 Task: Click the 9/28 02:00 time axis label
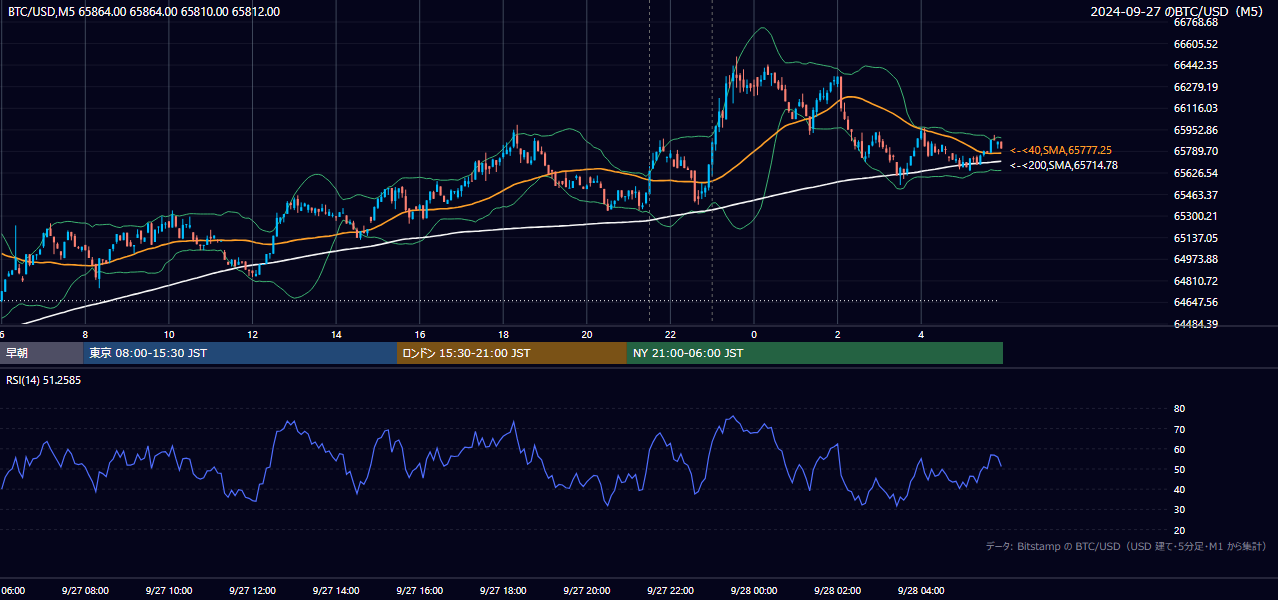(837, 591)
